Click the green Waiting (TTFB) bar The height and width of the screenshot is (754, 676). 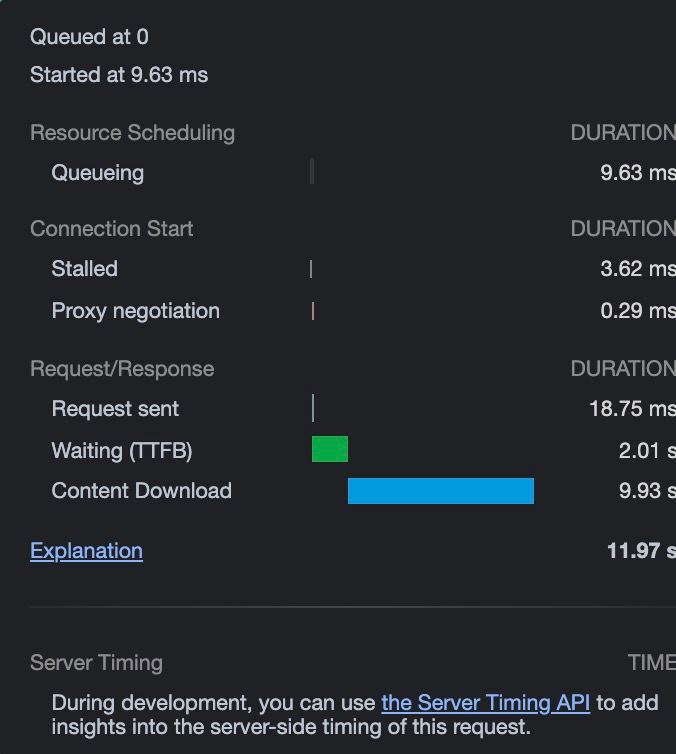pyautogui.click(x=330, y=449)
